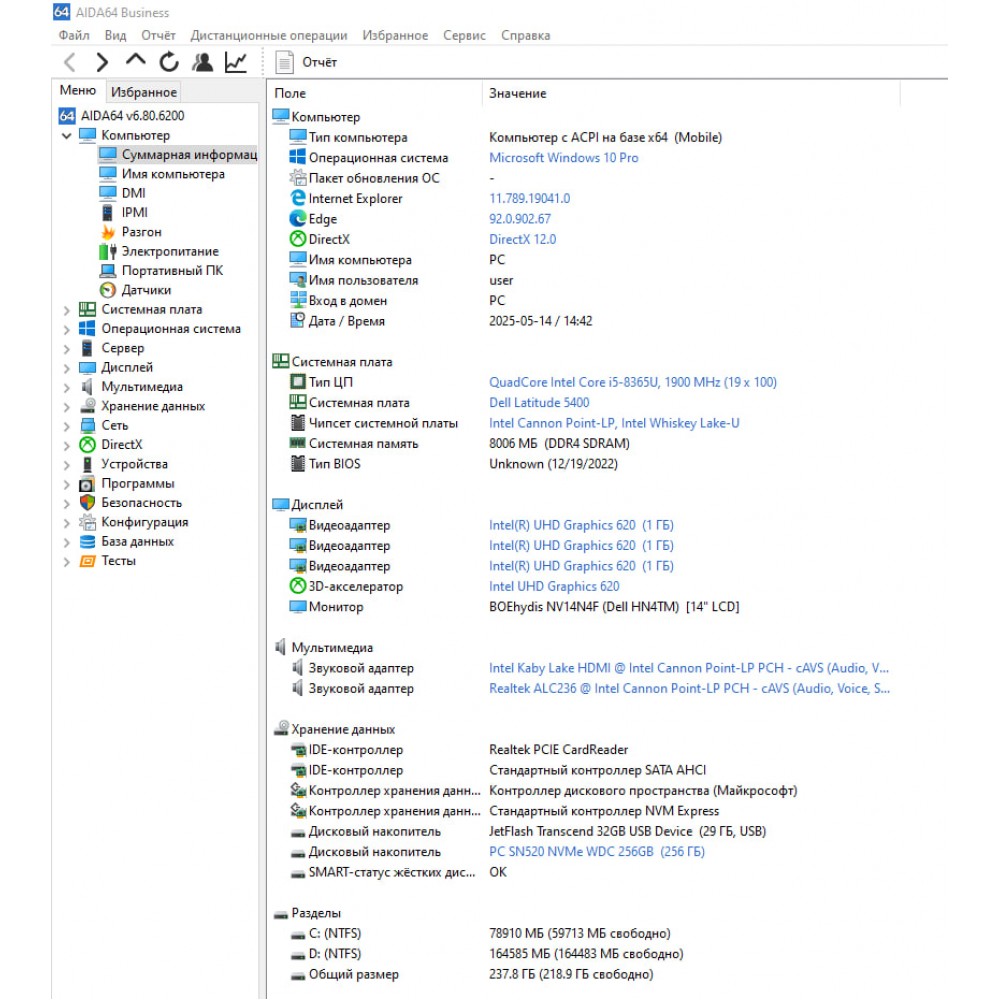Open the graph chart toolbar icon
Screen dimensions: 1000x1000
point(236,62)
